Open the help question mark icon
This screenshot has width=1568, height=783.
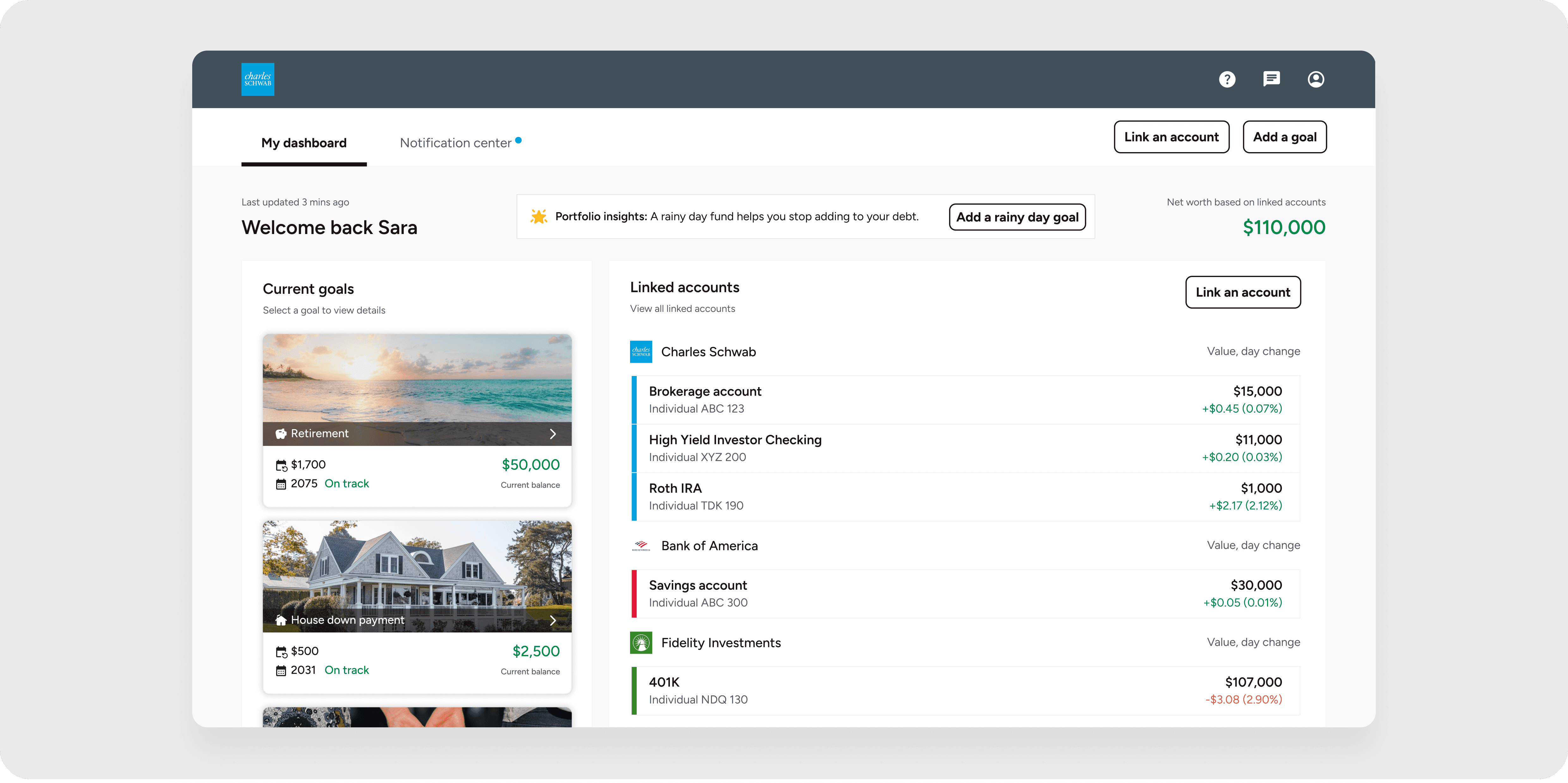1227,79
